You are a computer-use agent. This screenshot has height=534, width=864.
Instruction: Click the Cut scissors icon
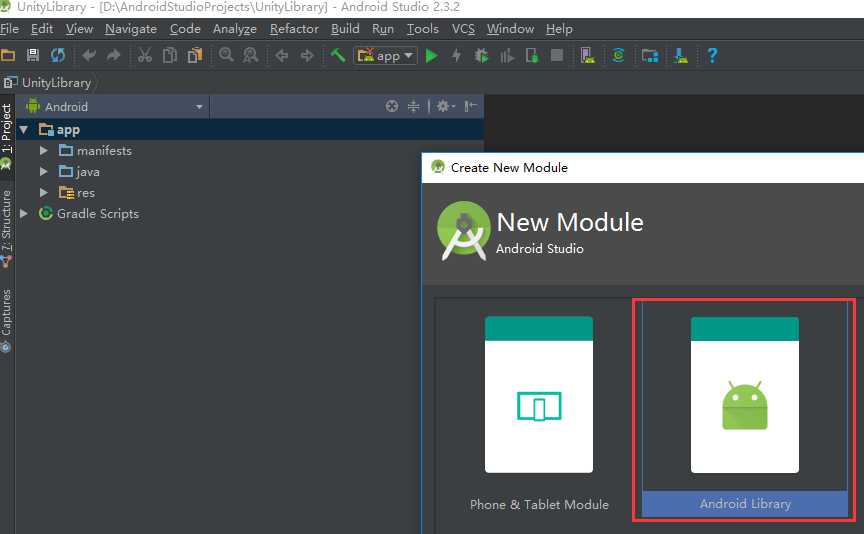(144, 55)
